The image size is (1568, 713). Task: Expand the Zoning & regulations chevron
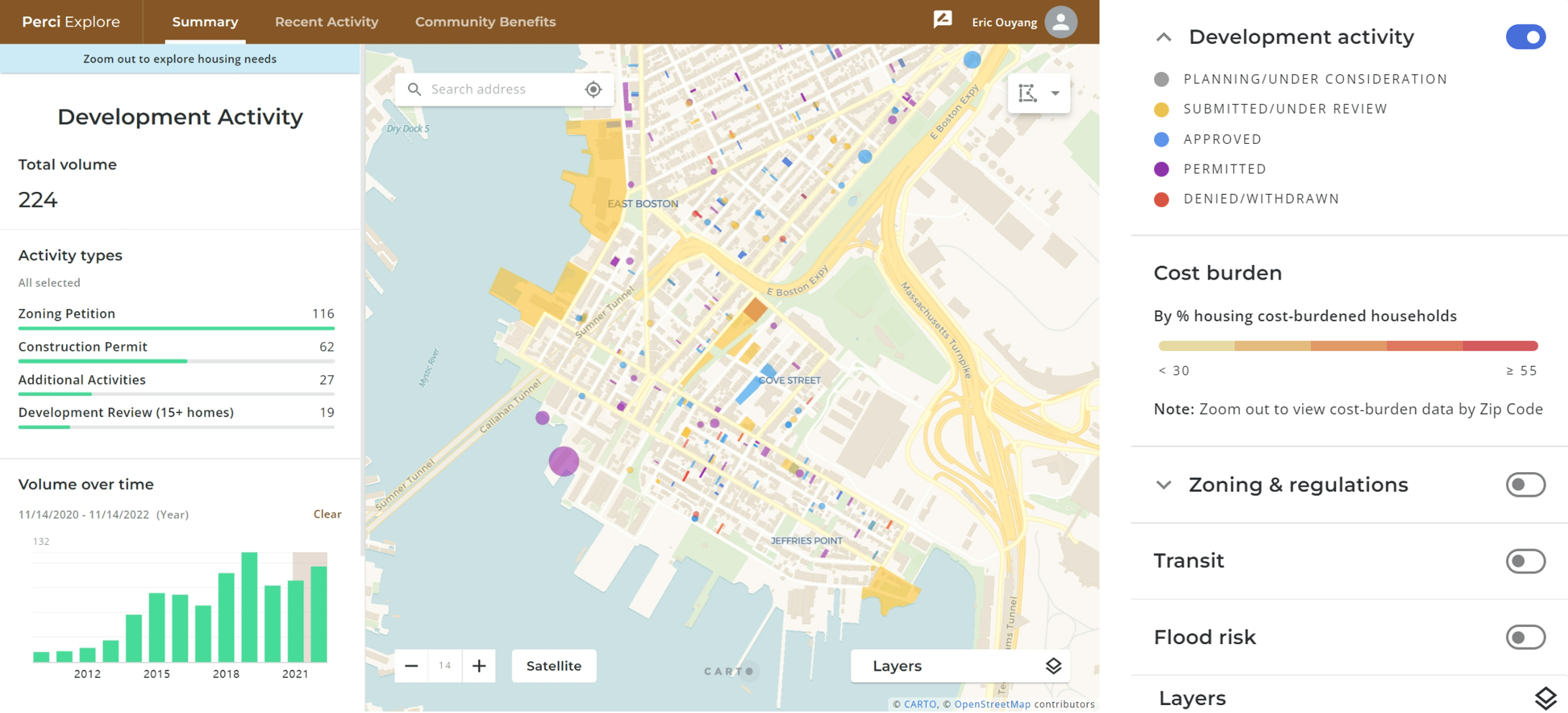pyautogui.click(x=1163, y=484)
